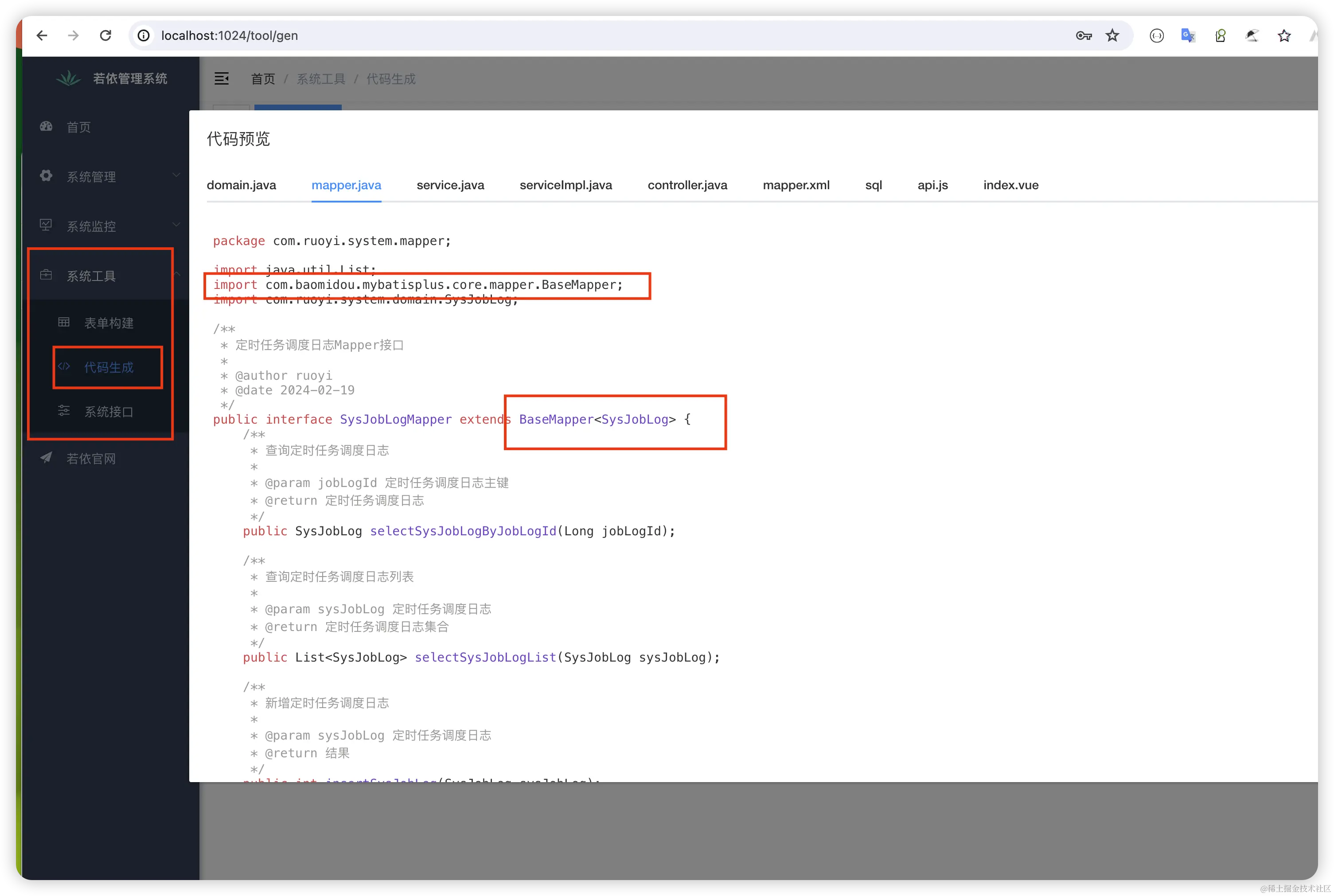1334x896 pixels.
Task: Click the site info icon in address bar
Action: [144, 35]
